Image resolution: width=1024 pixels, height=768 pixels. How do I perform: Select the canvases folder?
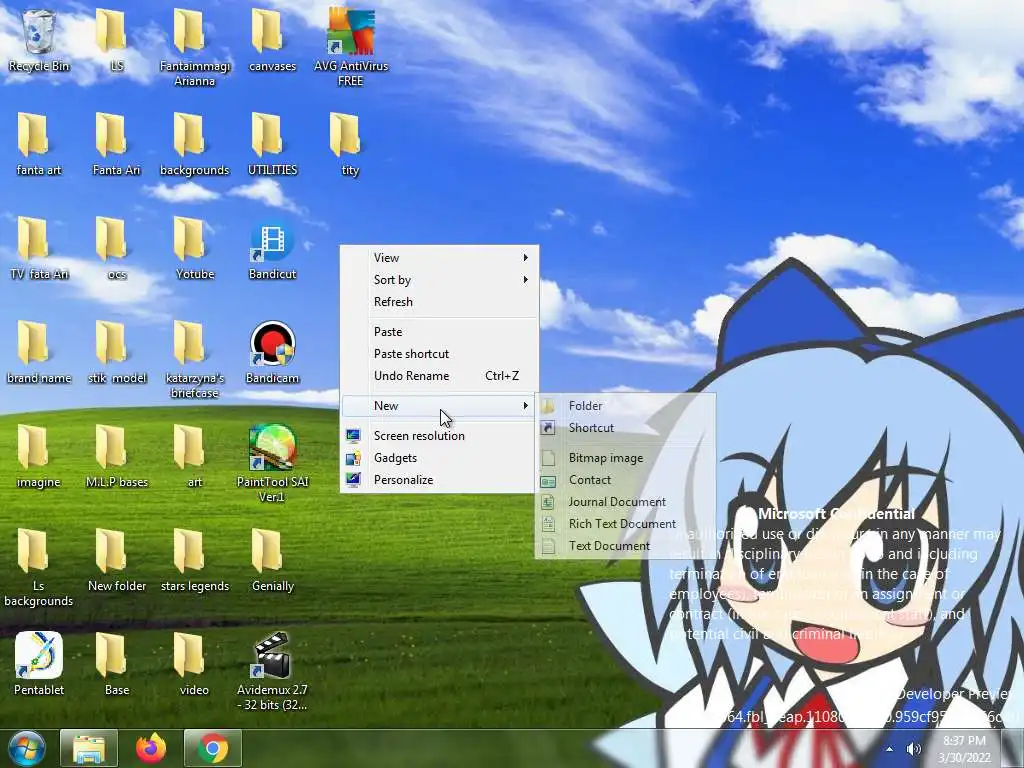coord(272,40)
